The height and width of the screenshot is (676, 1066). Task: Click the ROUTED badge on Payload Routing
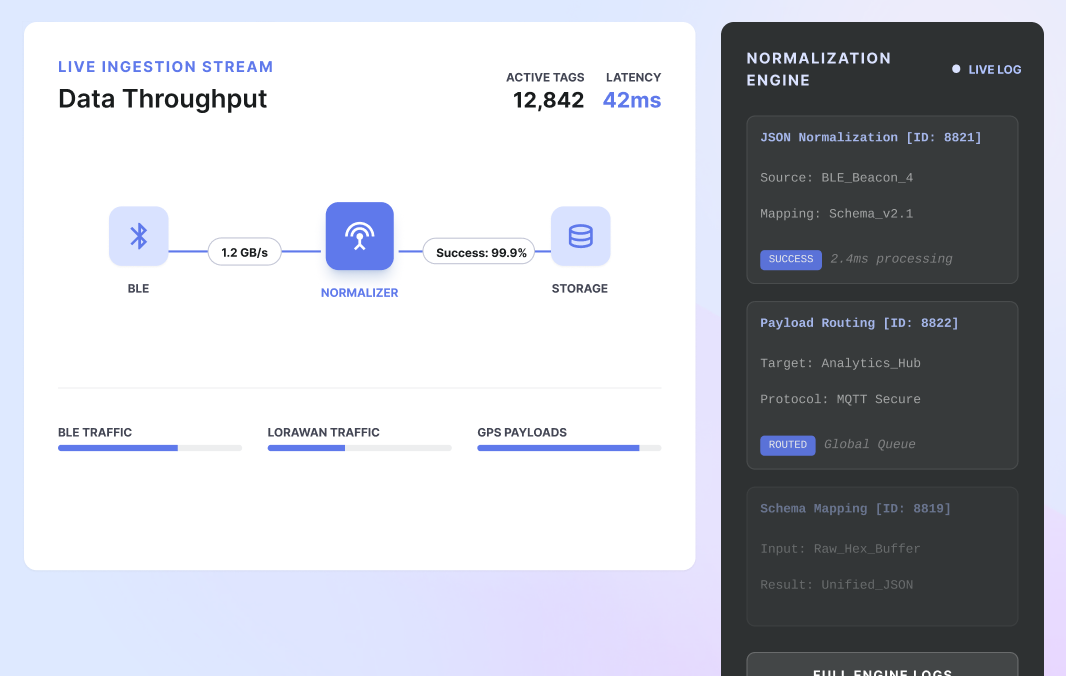788,445
